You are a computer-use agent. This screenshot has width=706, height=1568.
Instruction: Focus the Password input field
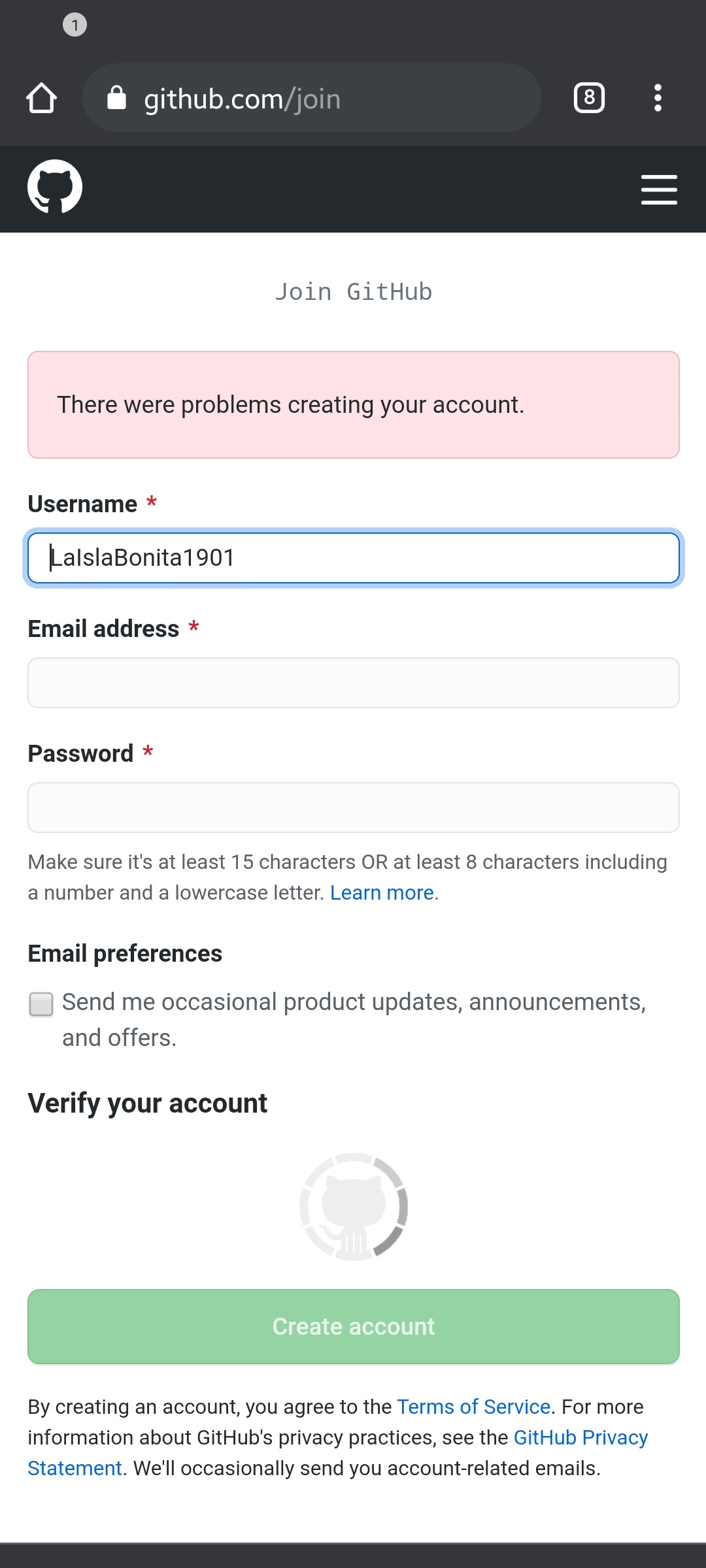click(354, 808)
